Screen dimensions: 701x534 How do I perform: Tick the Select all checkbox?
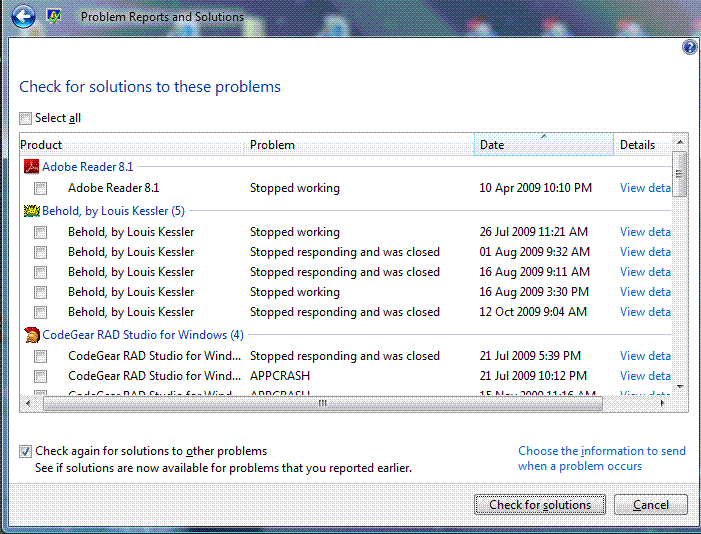25,118
